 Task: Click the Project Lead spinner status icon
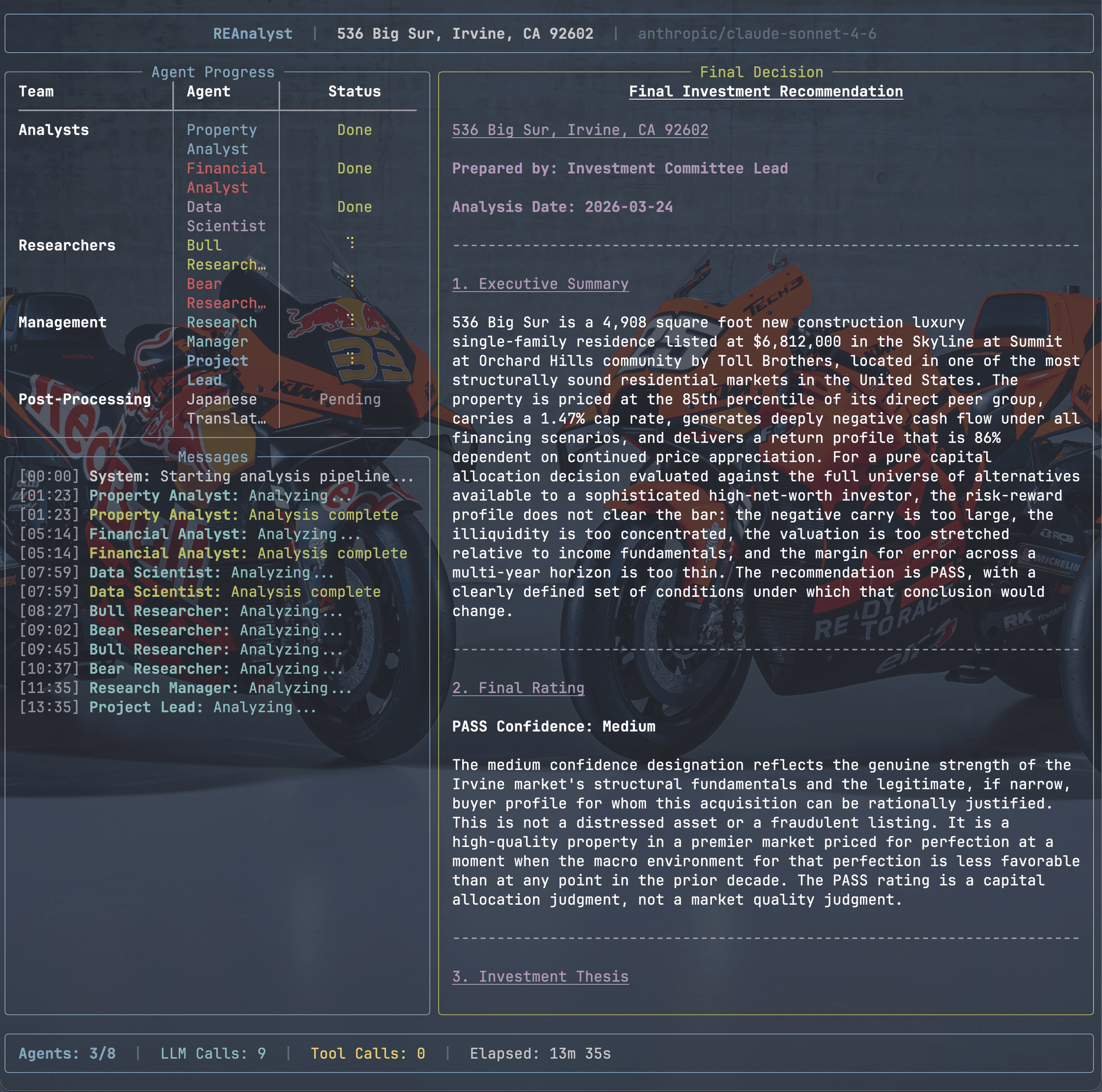coord(351,359)
